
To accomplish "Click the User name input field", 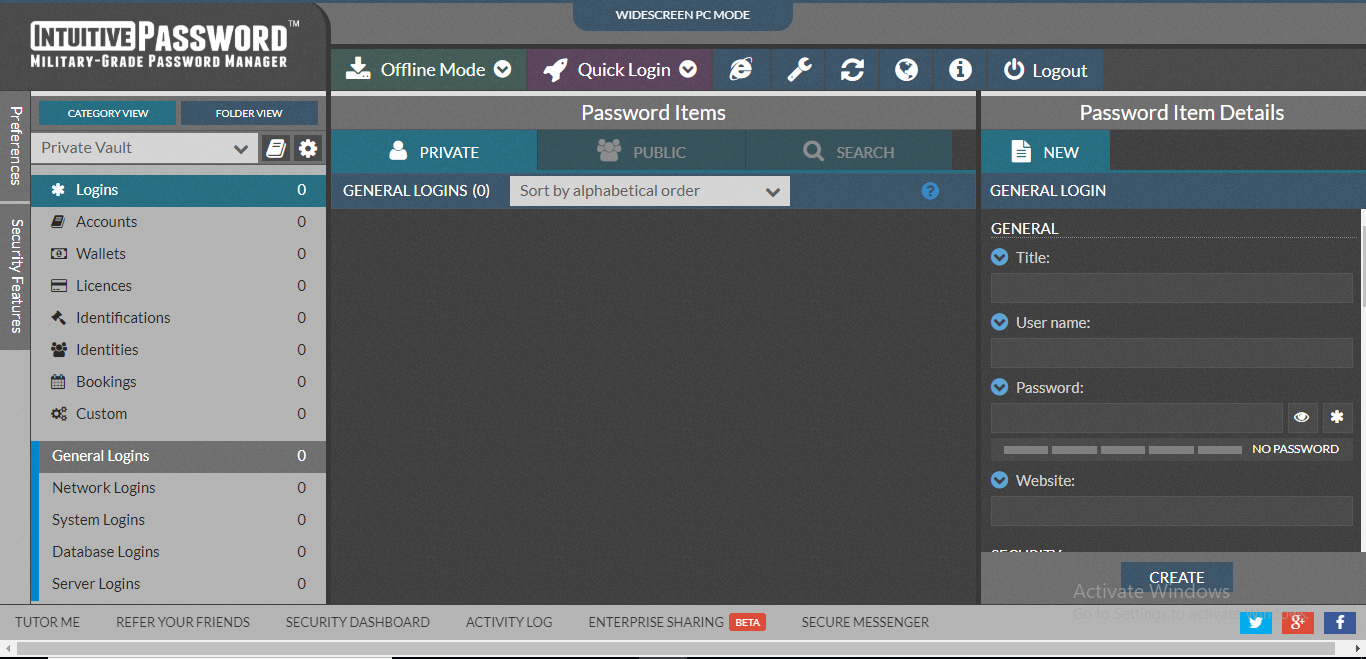I will (x=1171, y=353).
